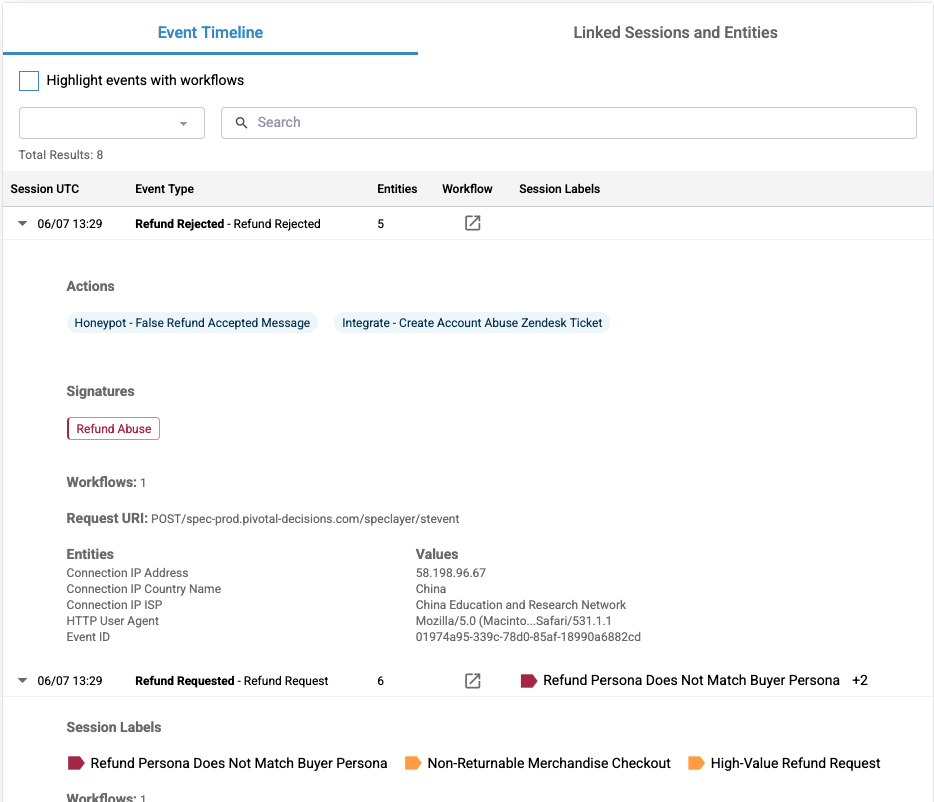Collapse the Refund Requested event row
This screenshot has height=802, width=934.
(22, 681)
